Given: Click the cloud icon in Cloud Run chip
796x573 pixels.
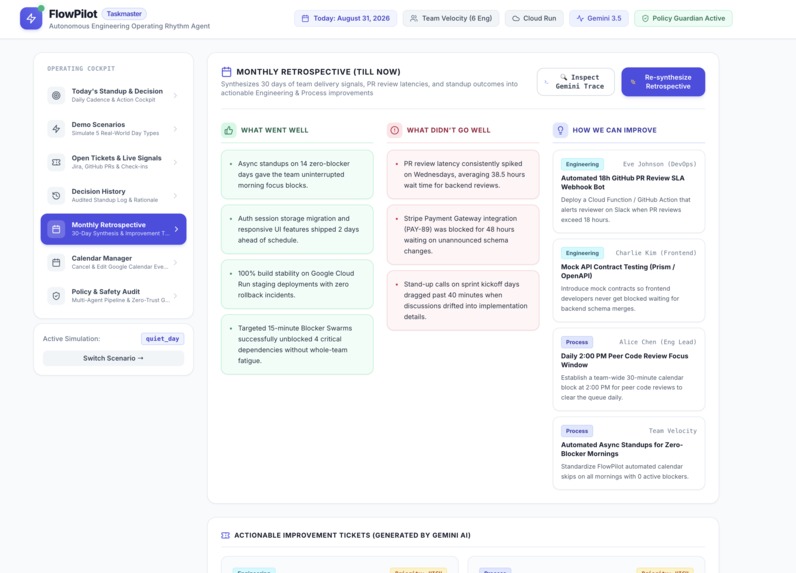Looking at the screenshot, I should (x=516, y=18).
